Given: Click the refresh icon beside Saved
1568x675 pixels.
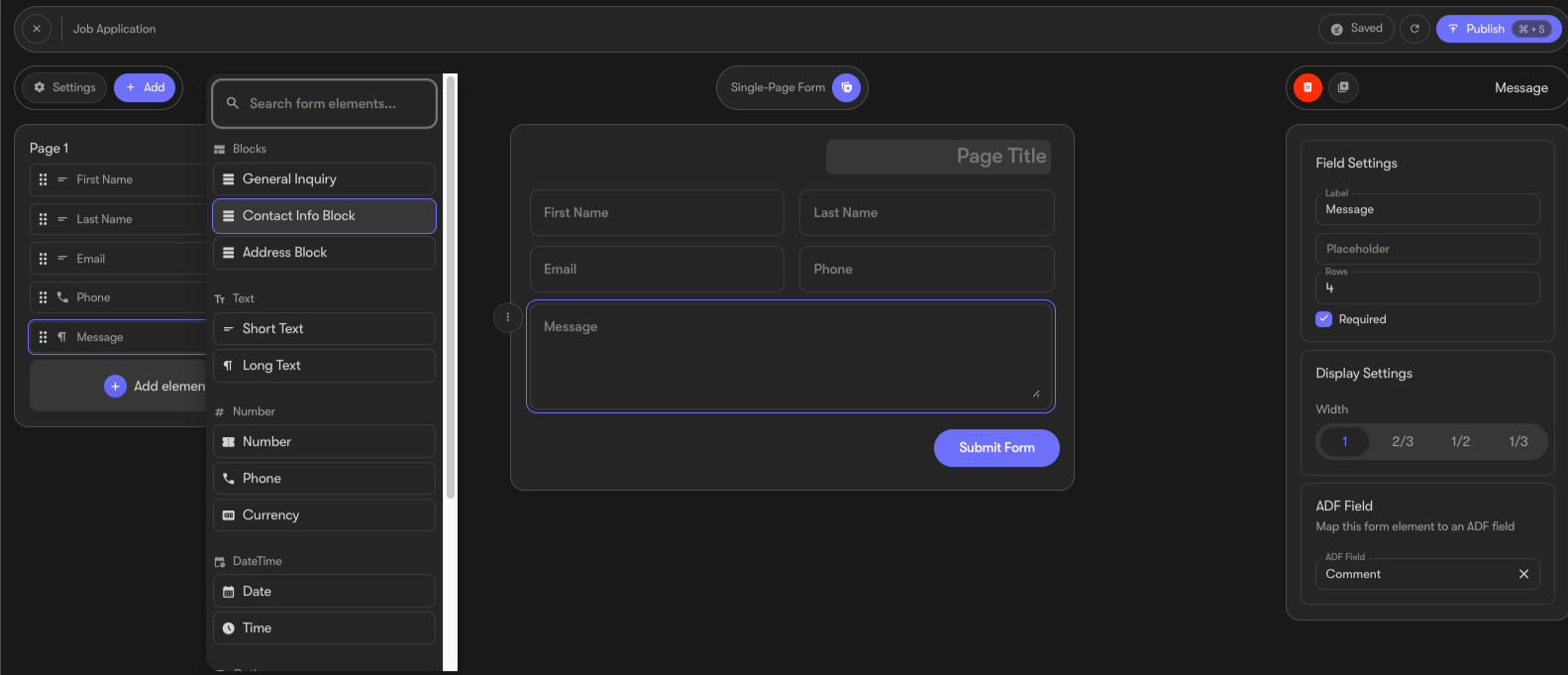Looking at the screenshot, I should click(1414, 29).
